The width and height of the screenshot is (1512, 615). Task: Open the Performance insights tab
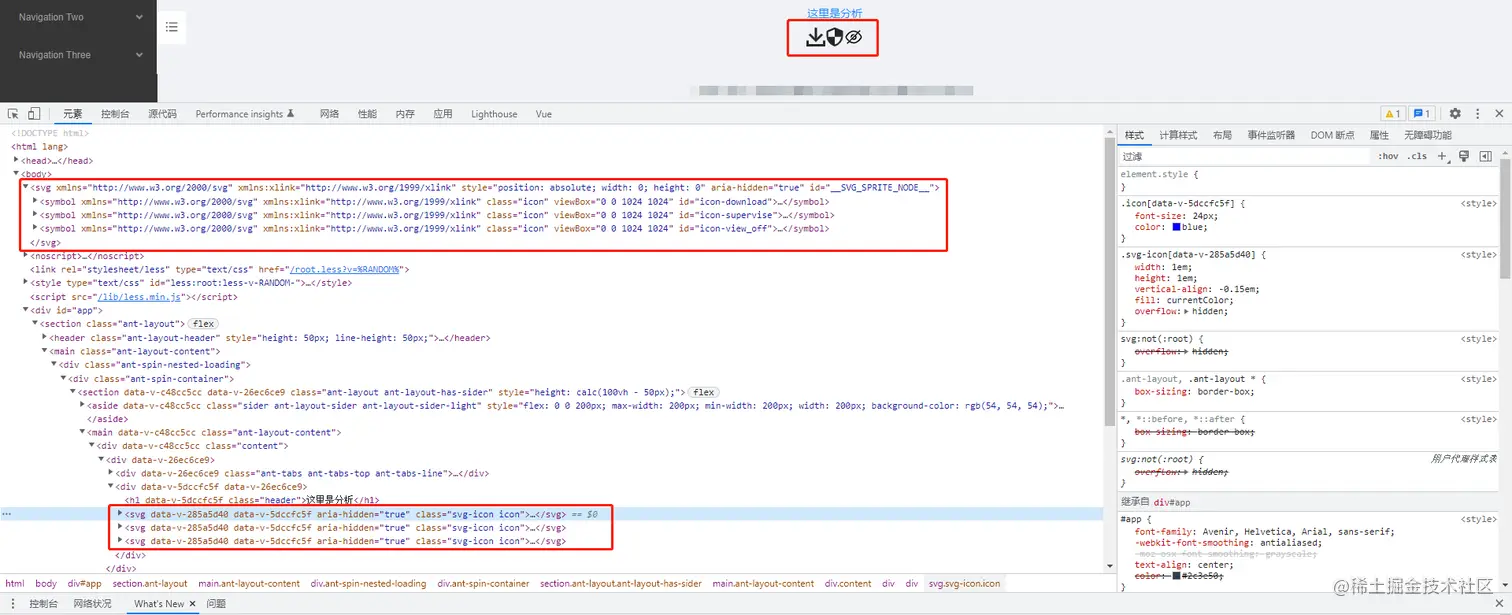pos(244,114)
